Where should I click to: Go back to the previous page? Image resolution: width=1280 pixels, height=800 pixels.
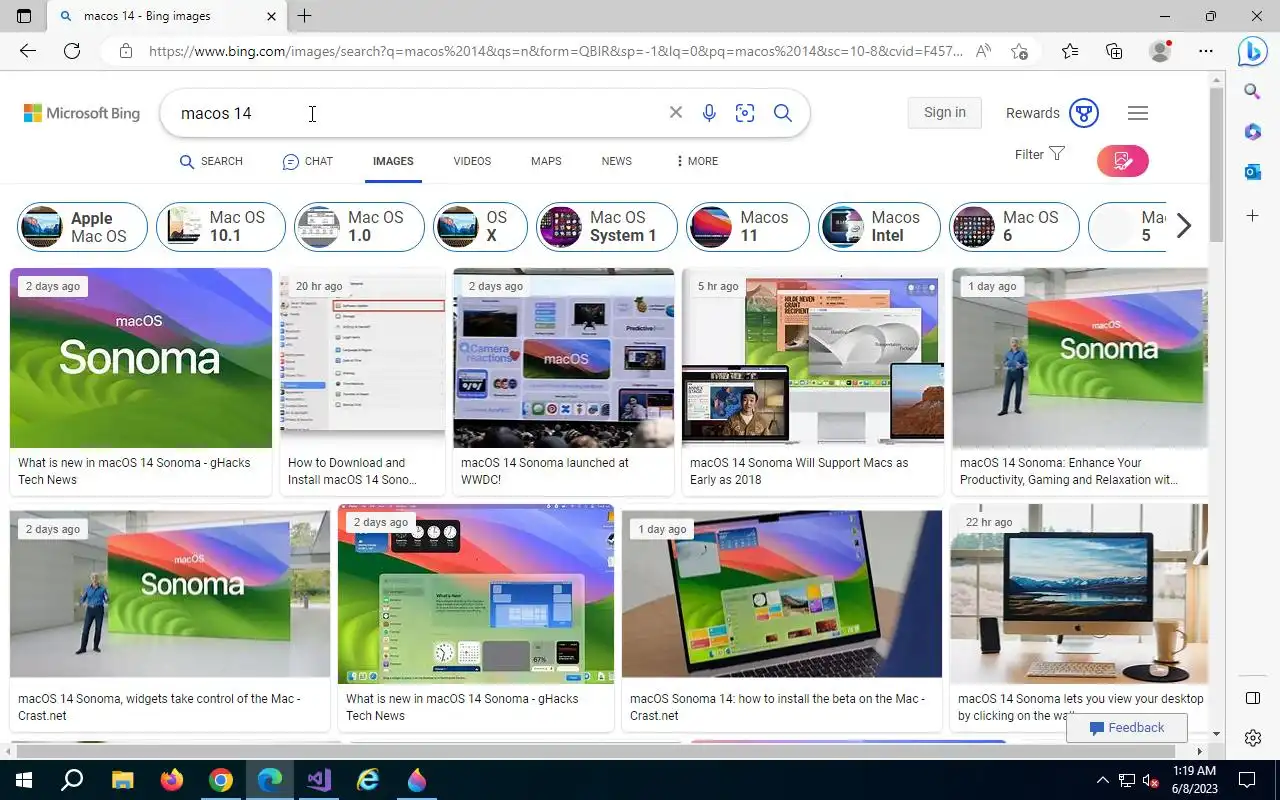click(28, 51)
